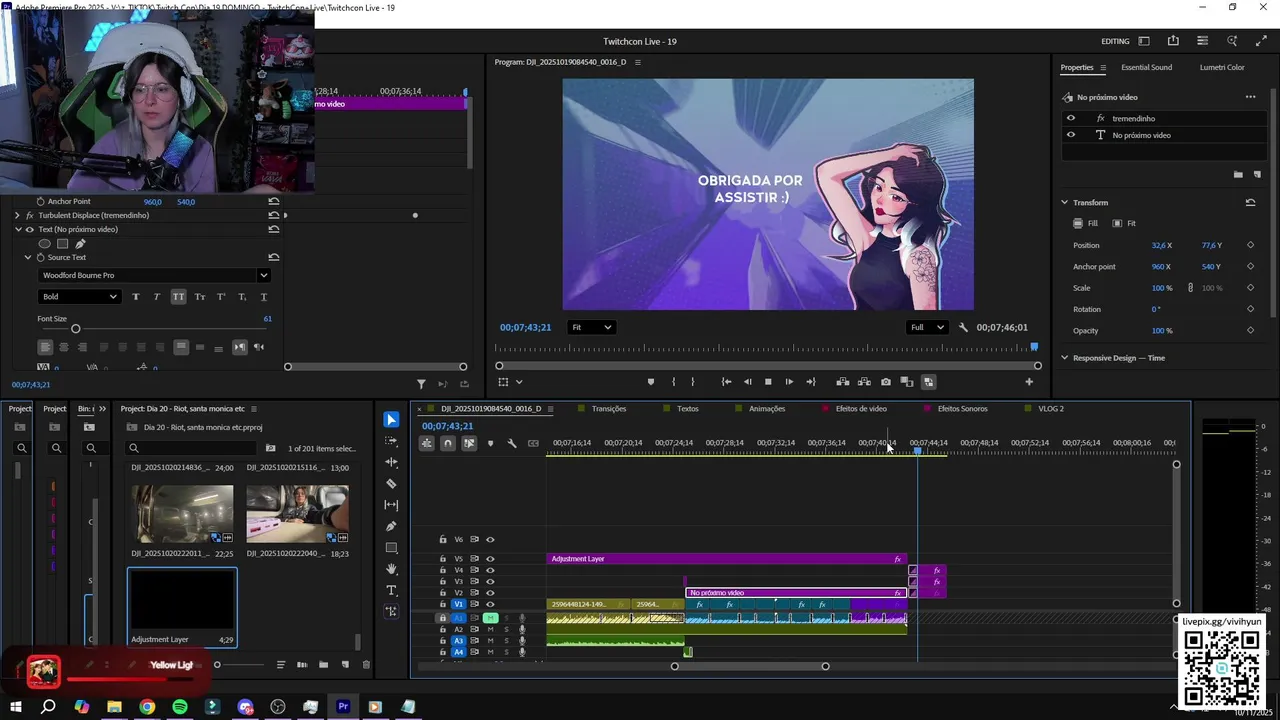This screenshot has width=1280, height=720.
Task: Select the Slip tool
Action: [391, 505]
